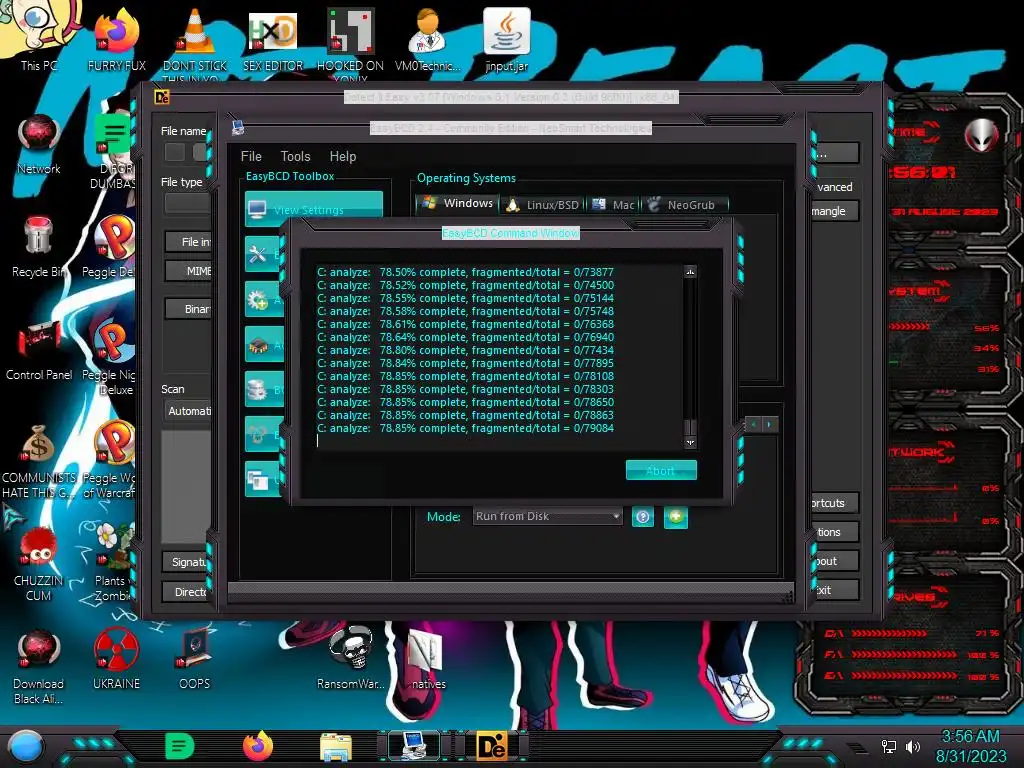
Task: Click the left tab-scroll arrow in EasyBCD
Action: tap(754, 424)
